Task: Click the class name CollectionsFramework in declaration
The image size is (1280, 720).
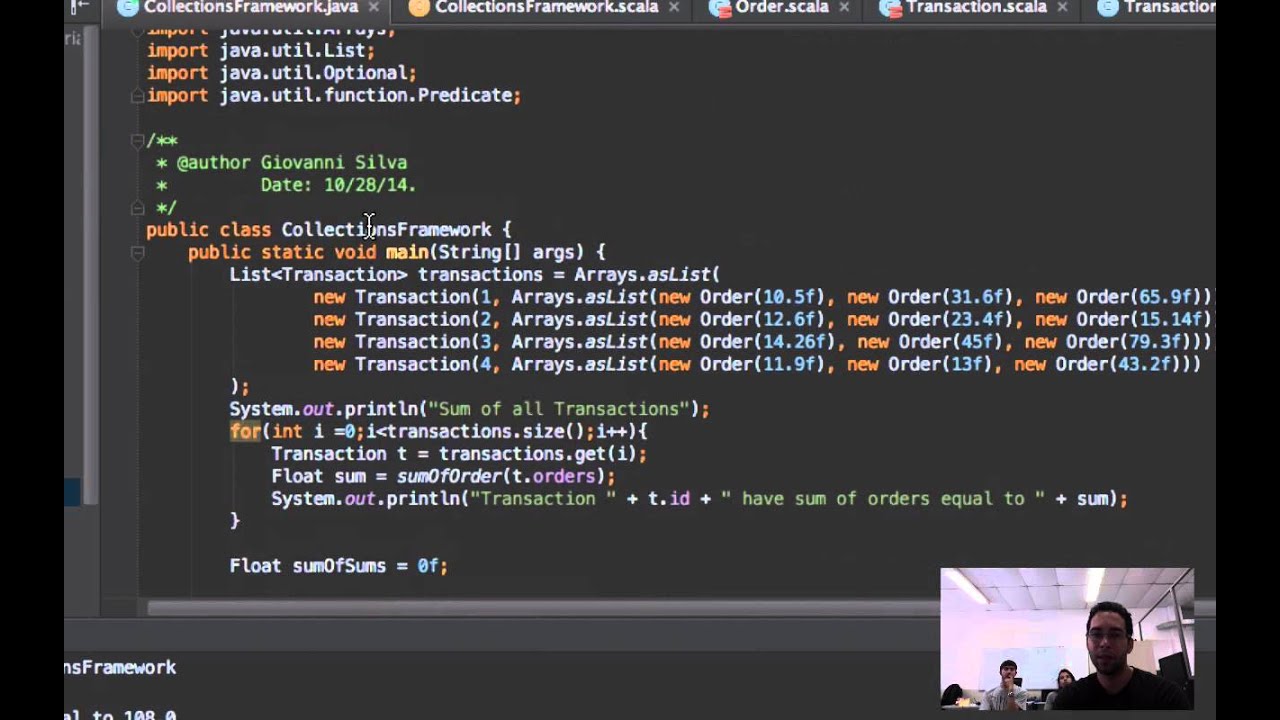Action: pos(386,230)
